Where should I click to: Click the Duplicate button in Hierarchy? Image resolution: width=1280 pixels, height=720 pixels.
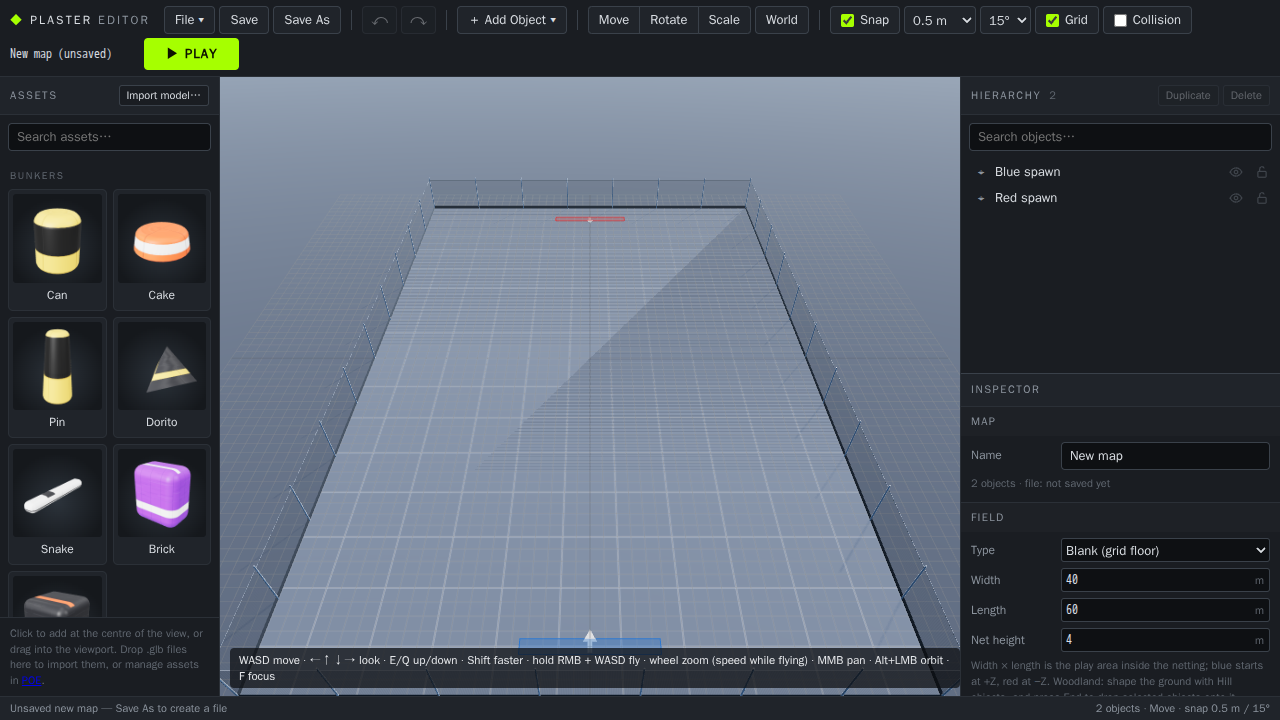point(1188,95)
